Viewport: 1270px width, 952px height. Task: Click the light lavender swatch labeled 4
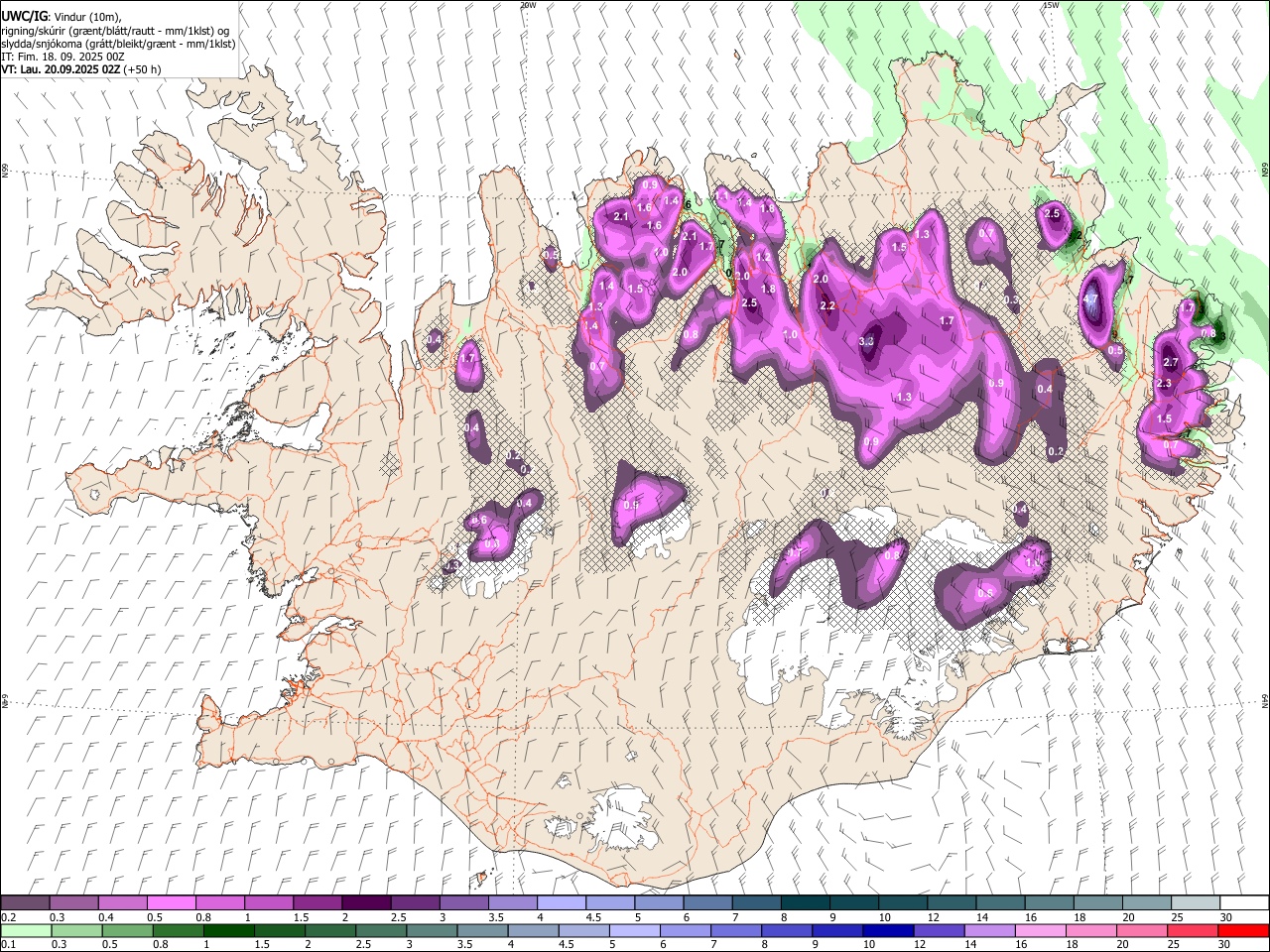pyautogui.click(x=562, y=902)
